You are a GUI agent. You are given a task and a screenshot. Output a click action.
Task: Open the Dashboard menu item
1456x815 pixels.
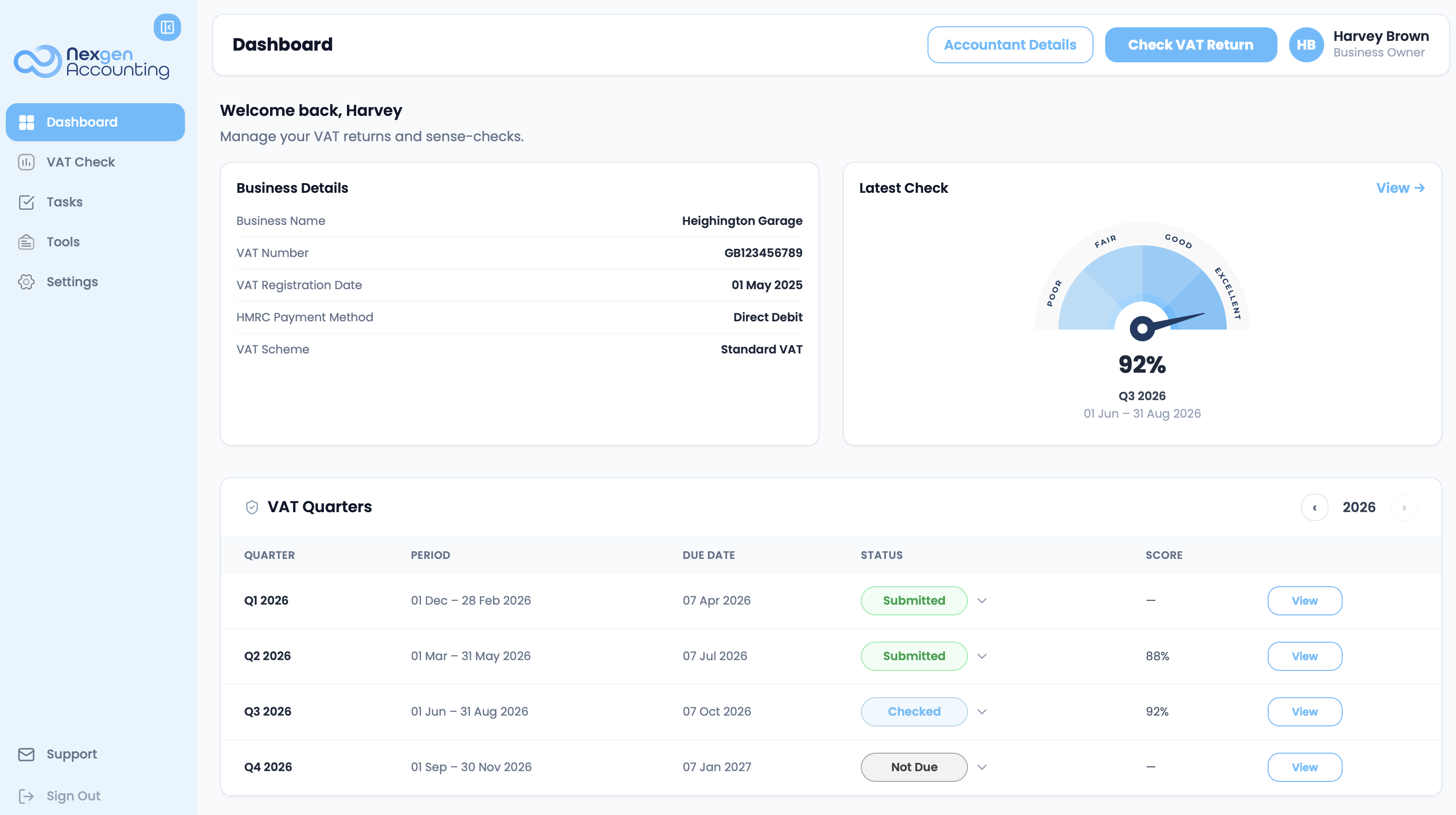(x=95, y=122)
